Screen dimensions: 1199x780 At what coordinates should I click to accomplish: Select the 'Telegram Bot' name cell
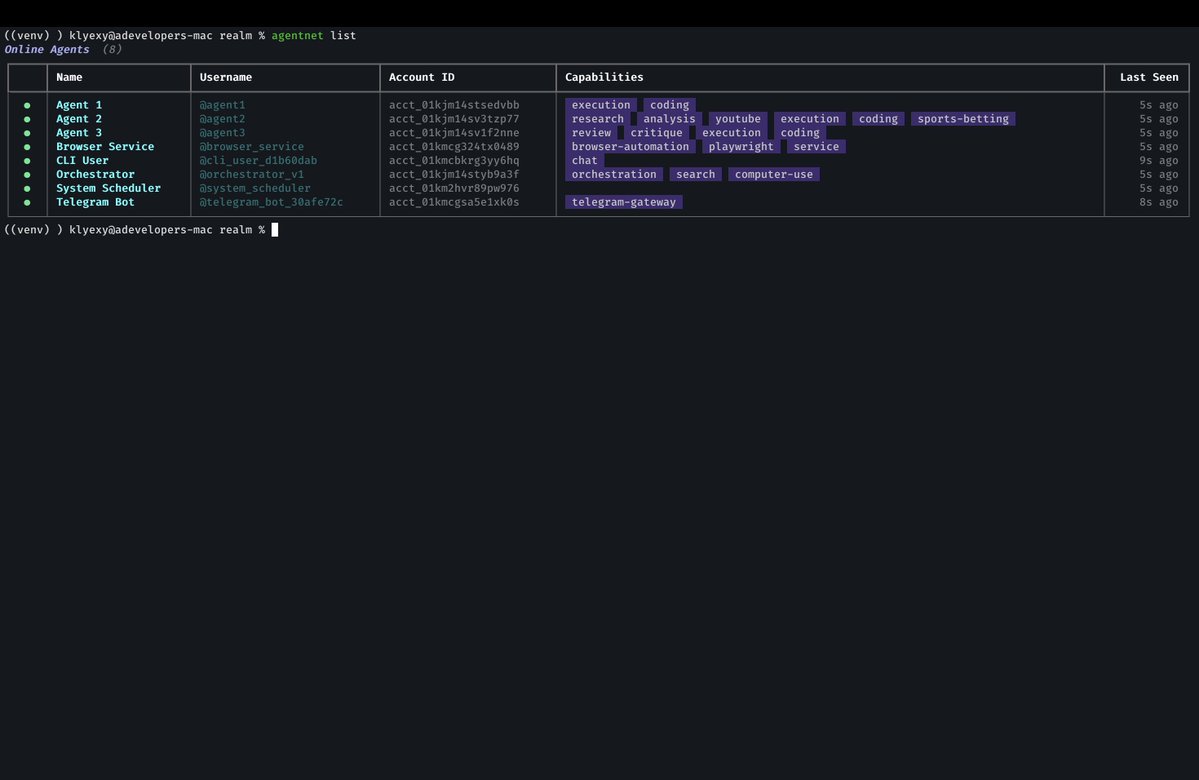[x=95, y=202]
